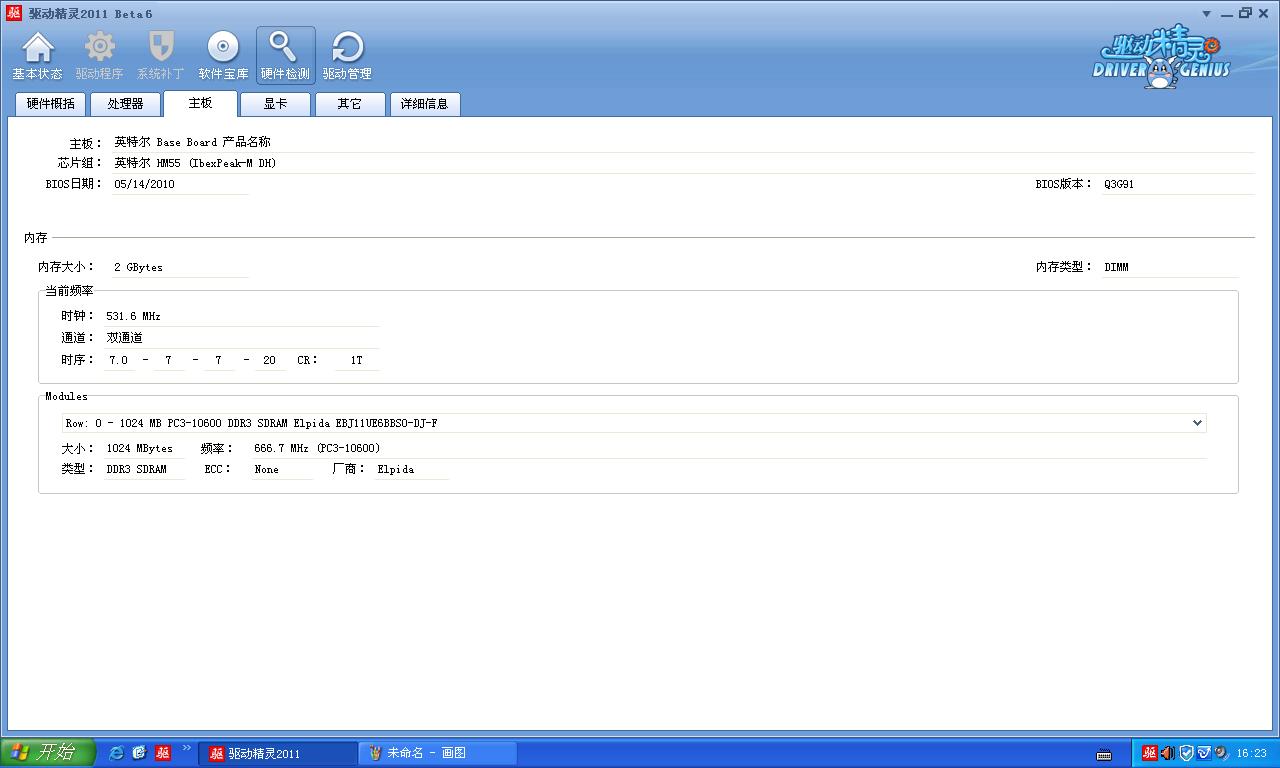Click the red 驱 title bar icon
The height and width of the screenshot is (768, 1280).
(13, 13)
